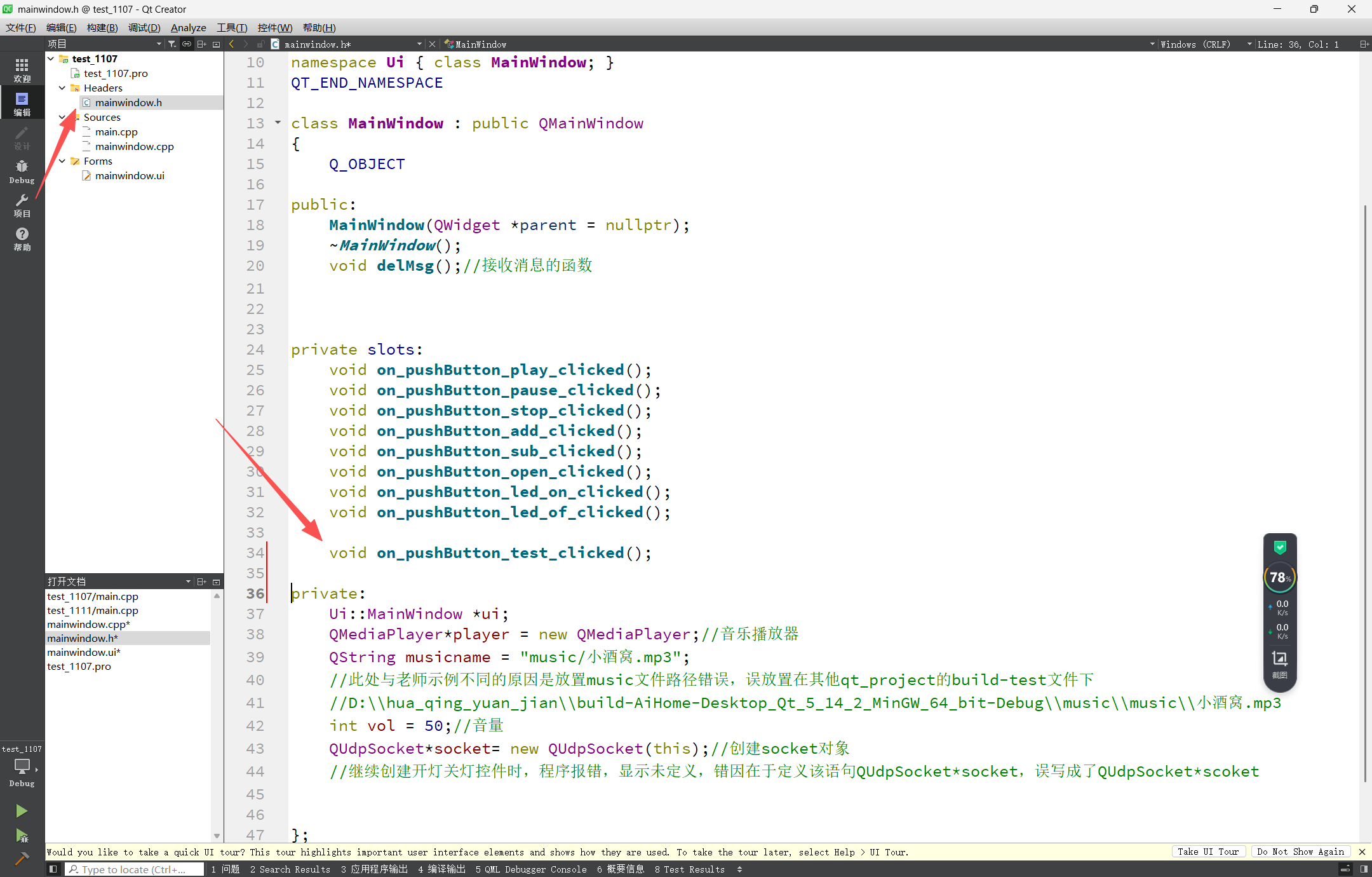Click the Build hammer icon
The width and height of the screenshot is (1372, 877).
pyautogui.click(x=22, y=859)
